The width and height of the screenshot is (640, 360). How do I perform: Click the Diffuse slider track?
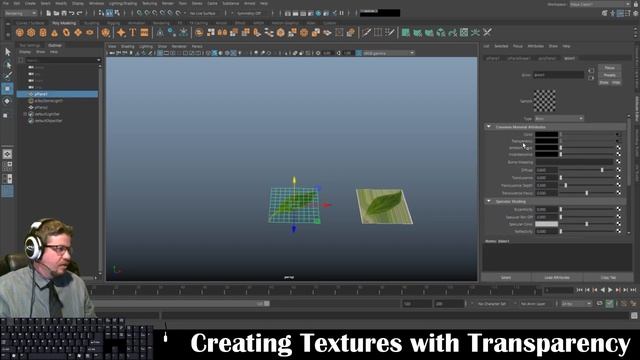[588, 170]
